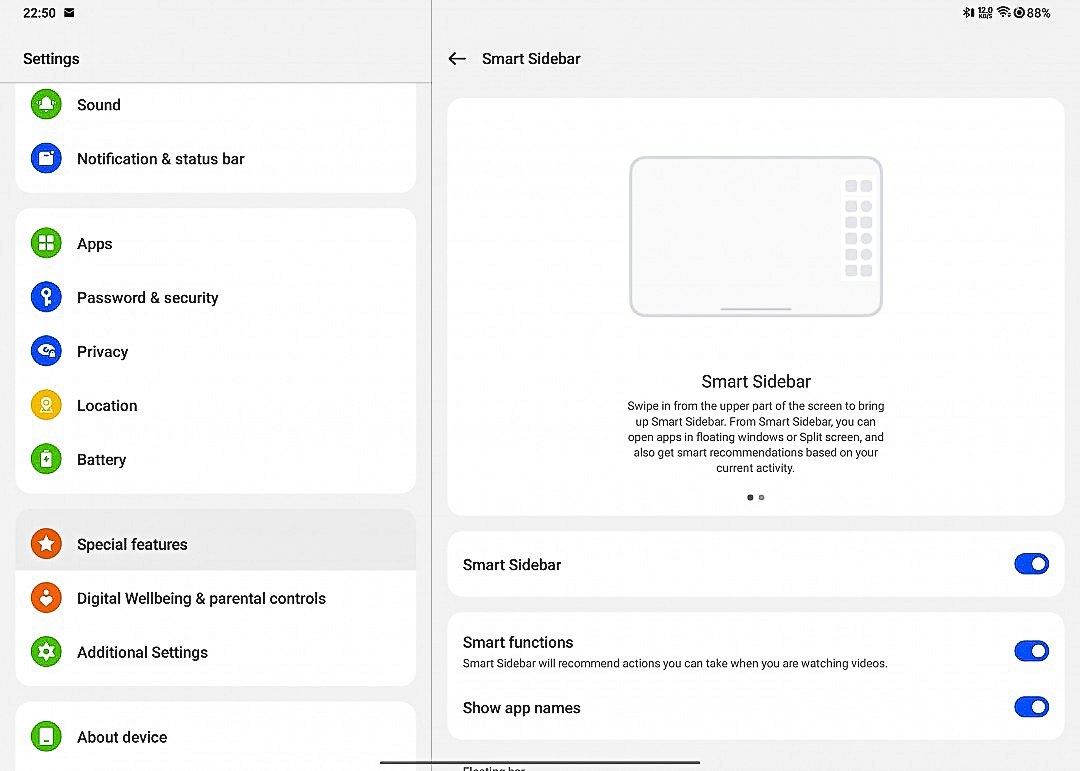Tap the Additional Settings gear icon
The width and height of the screenshot is (1080, 771).
pos(46,652)
